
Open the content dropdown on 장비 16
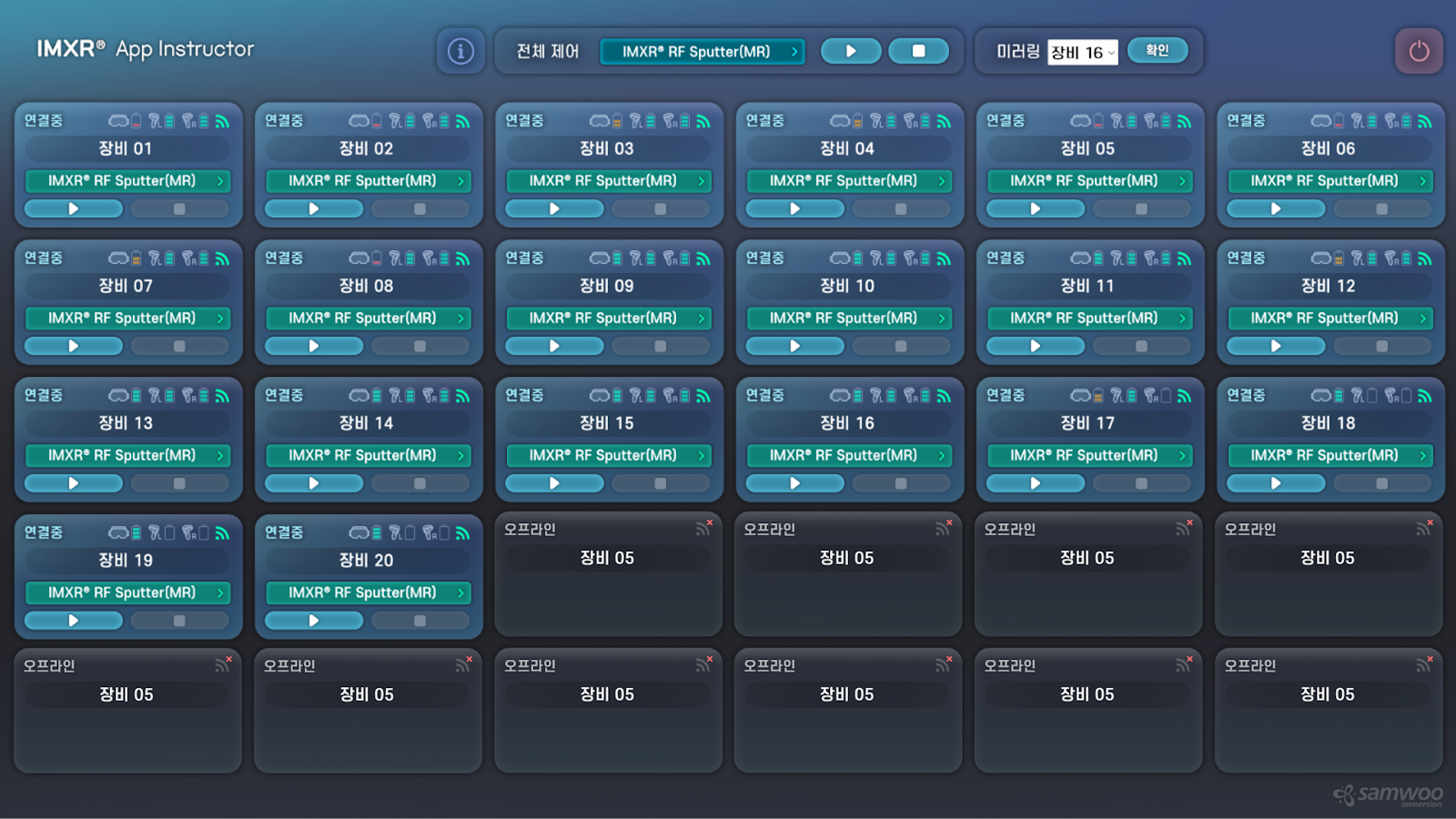[x=849, y=456]
